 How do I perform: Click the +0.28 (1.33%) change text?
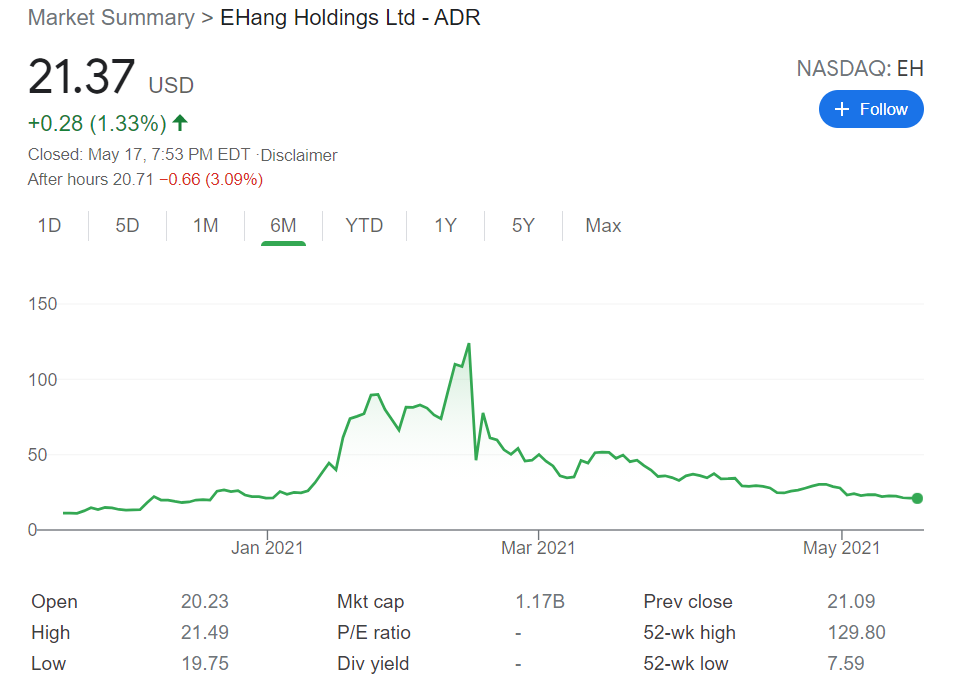[x=97, y=123]
